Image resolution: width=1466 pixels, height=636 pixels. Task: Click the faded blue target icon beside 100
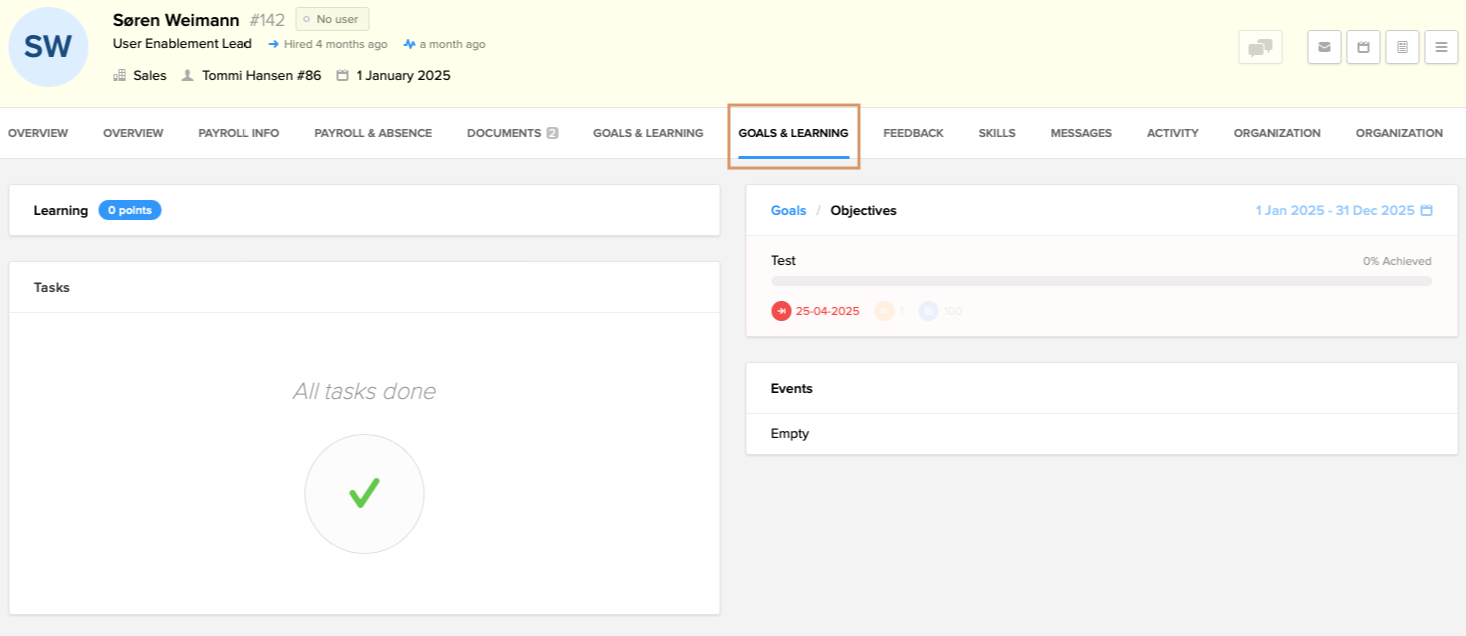pyautogui.click(x=928, y=311)
